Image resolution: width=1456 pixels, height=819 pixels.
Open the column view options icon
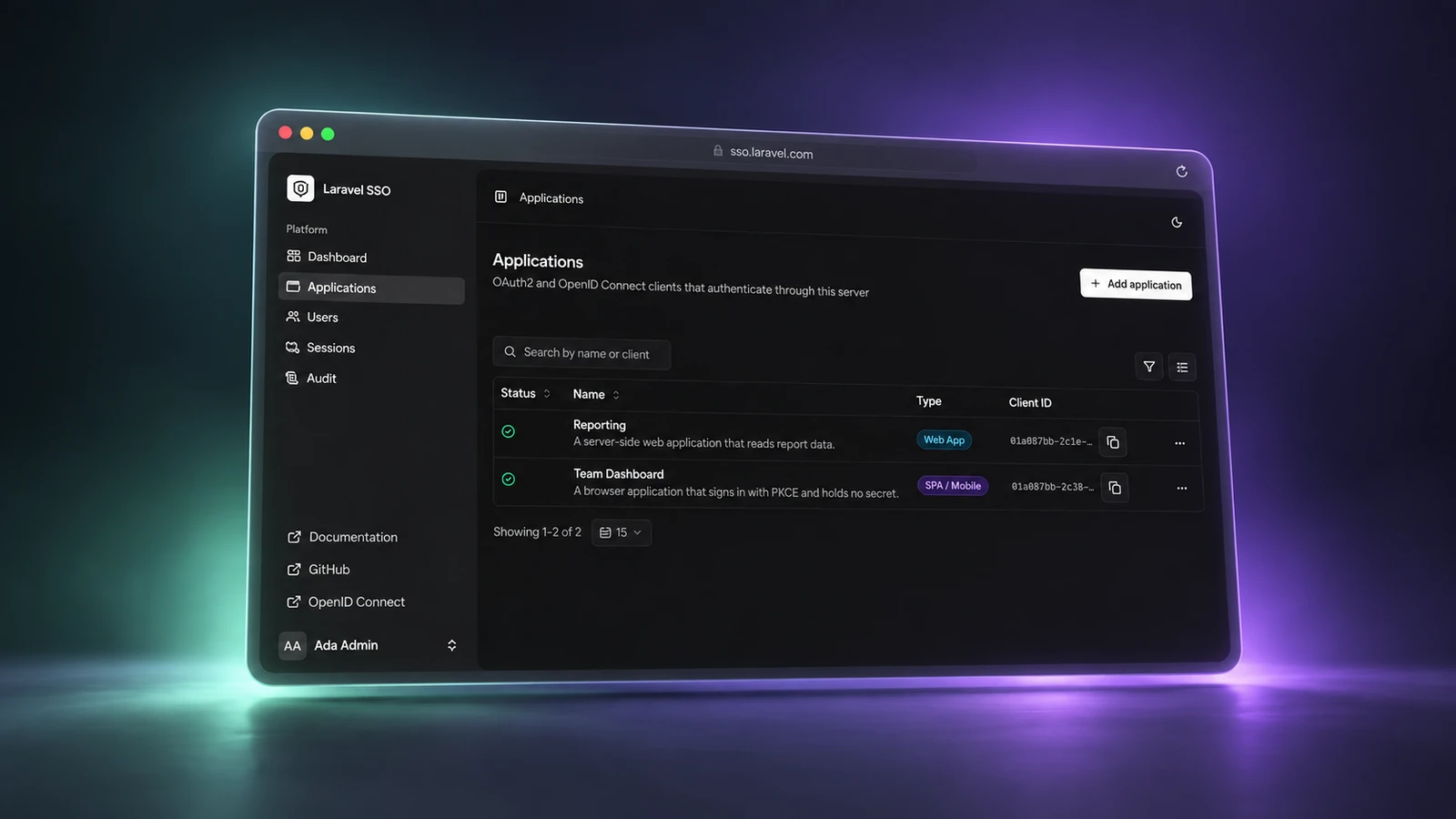tap(1182, 368)
